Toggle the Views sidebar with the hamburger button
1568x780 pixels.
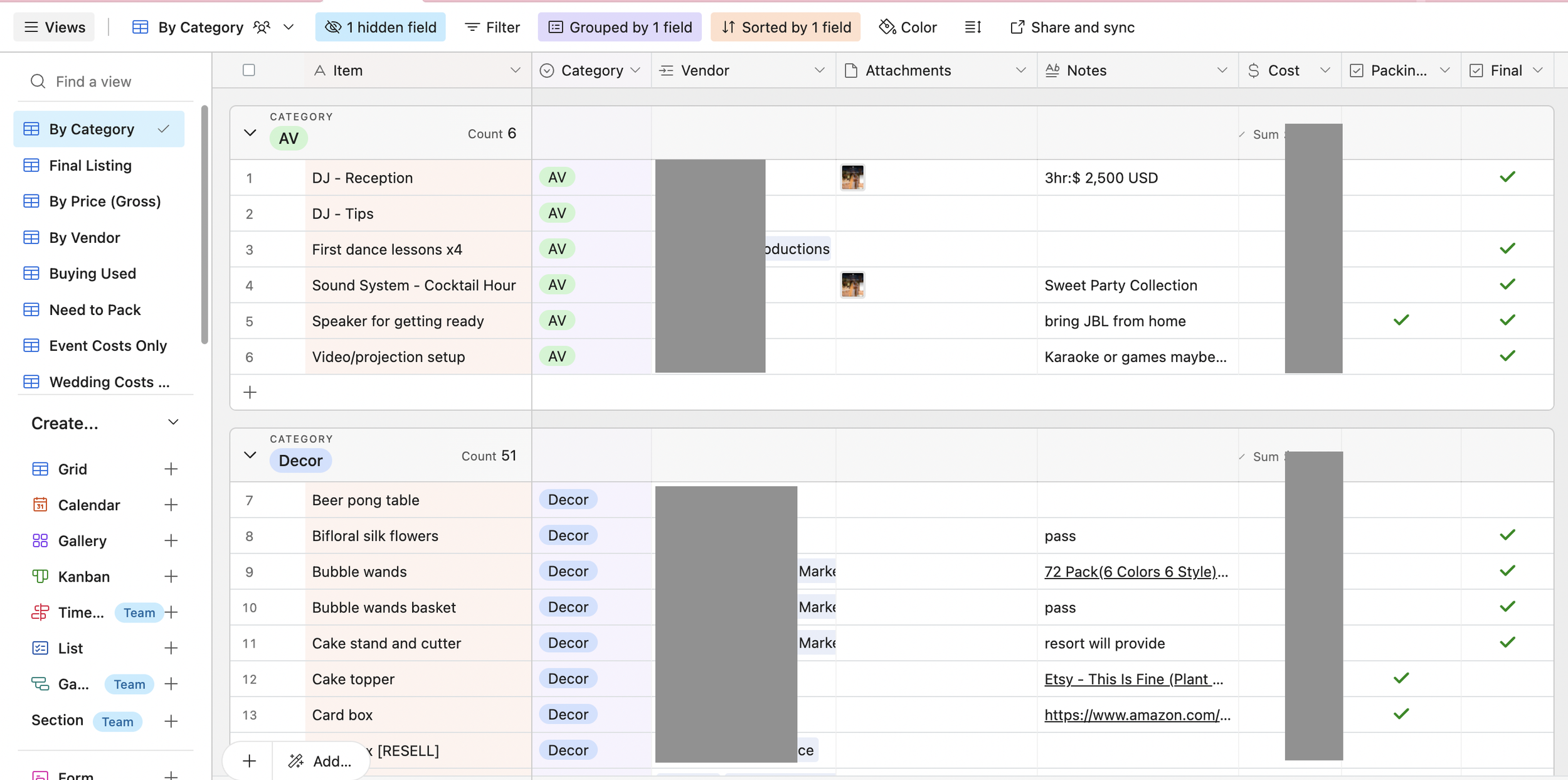[x=54, y=27]
